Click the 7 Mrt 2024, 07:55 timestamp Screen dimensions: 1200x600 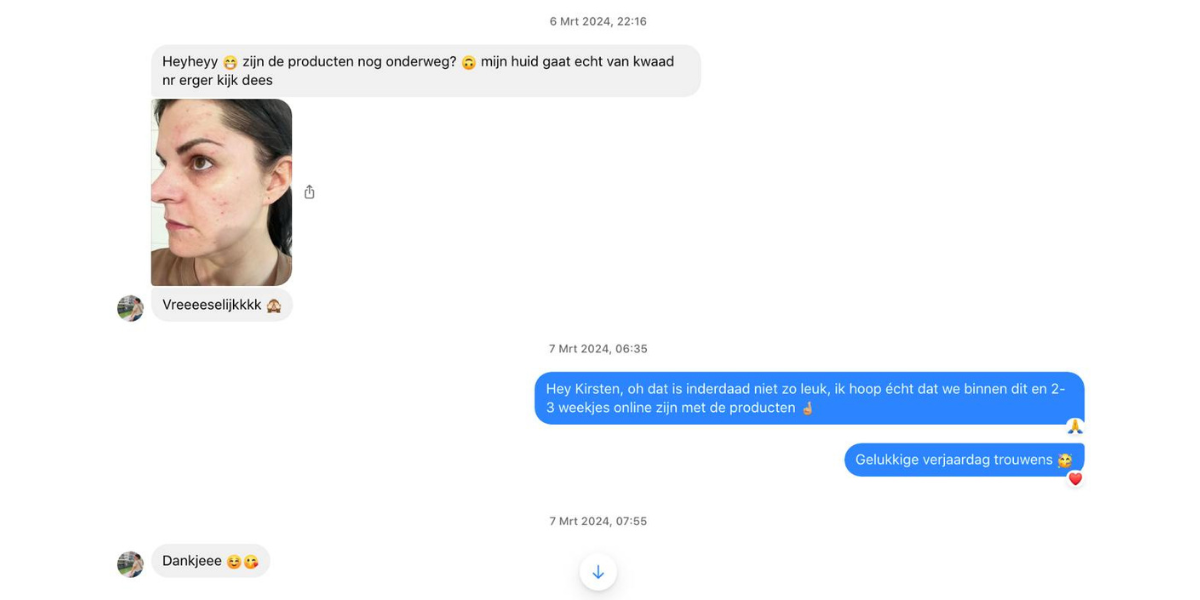598,521
